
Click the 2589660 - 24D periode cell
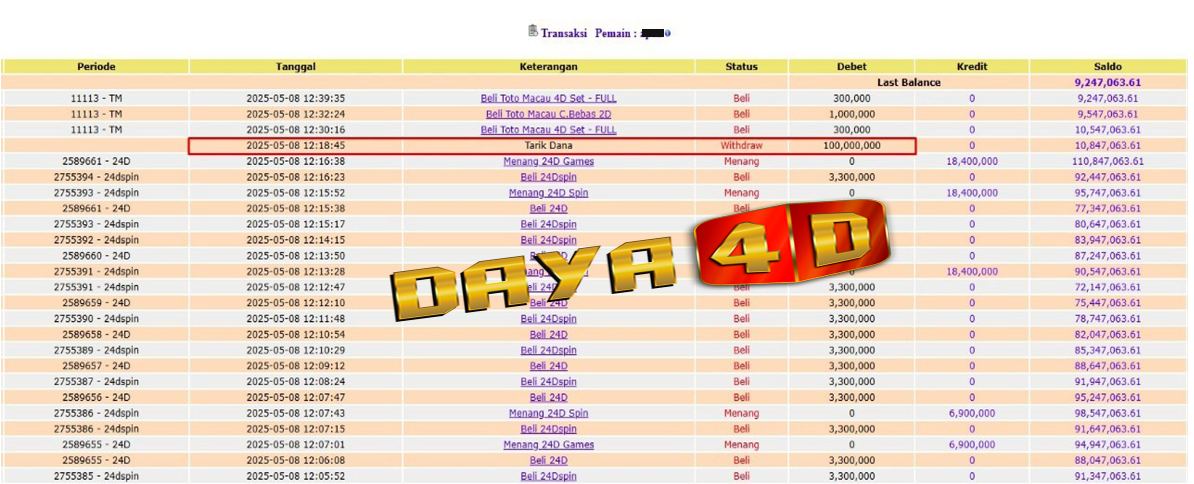point(96,256)
